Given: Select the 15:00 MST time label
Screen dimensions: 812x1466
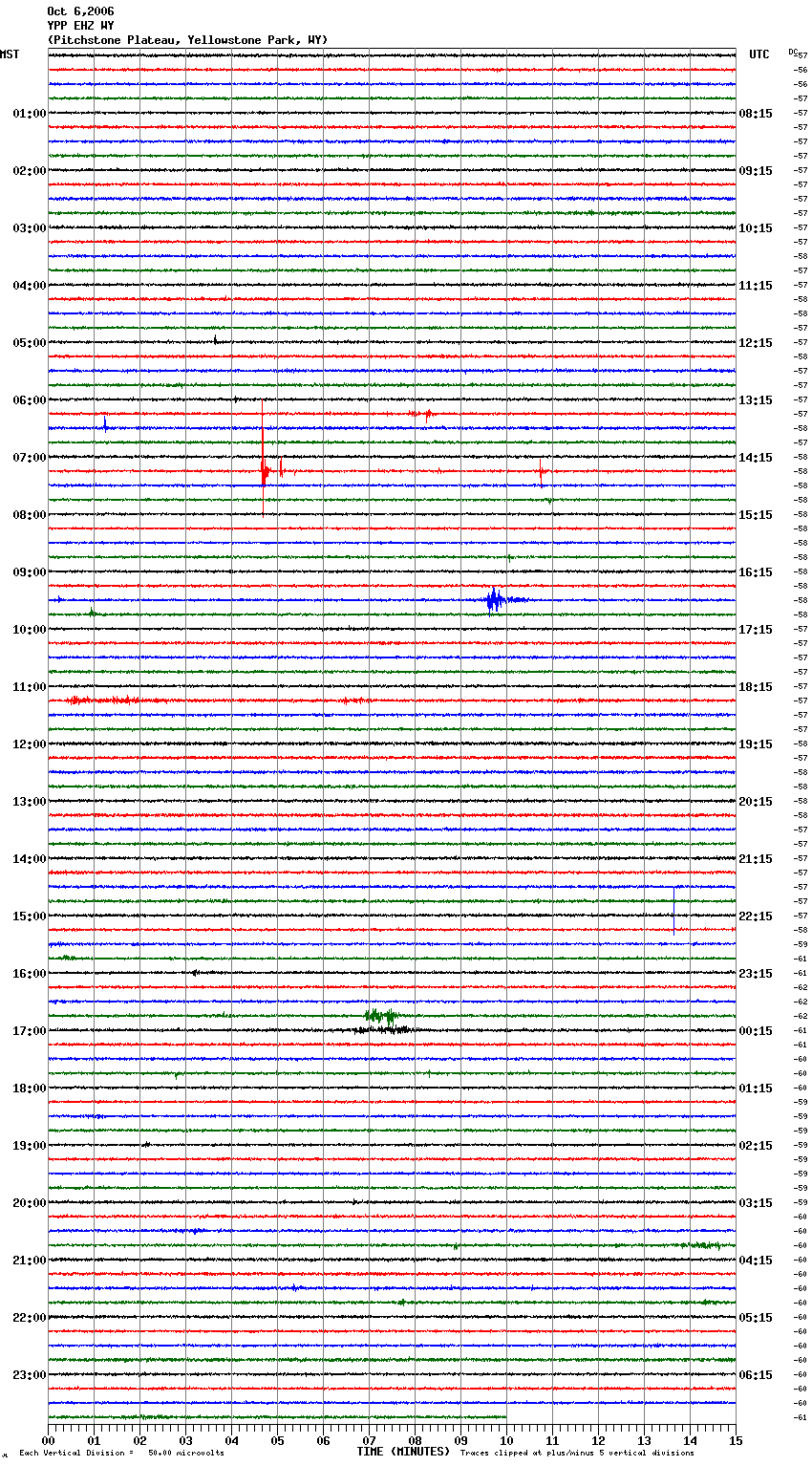Looking at the screenshot, I should (30, 916).
